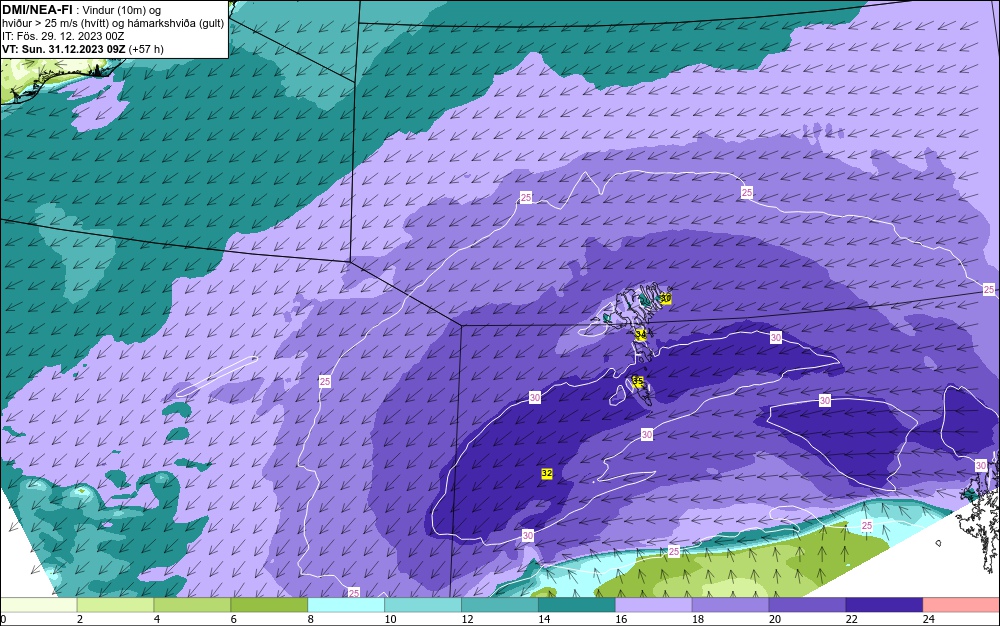Click the yellow 35 maximum gust label
The image size is (1000, 626).
(x=638, y=381)
